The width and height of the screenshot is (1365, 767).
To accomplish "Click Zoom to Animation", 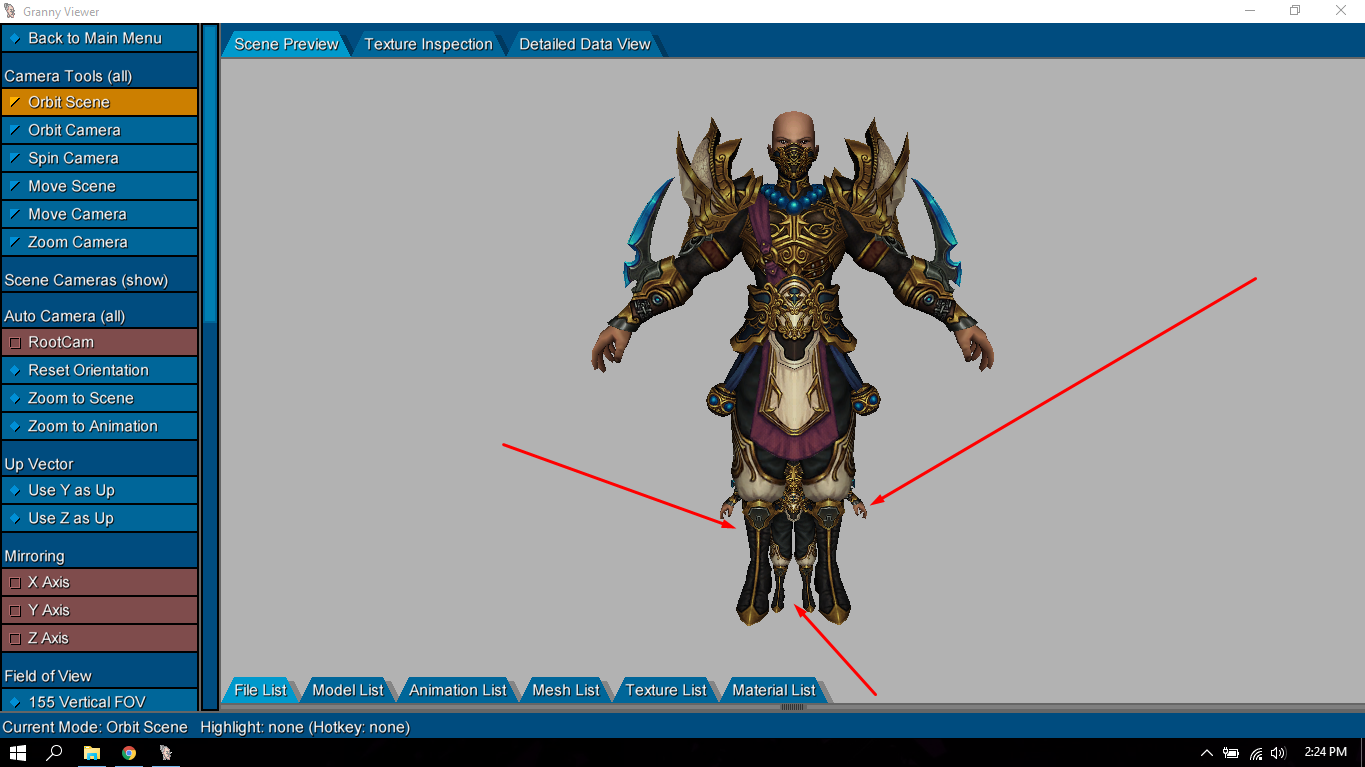I will coord(99,426).
